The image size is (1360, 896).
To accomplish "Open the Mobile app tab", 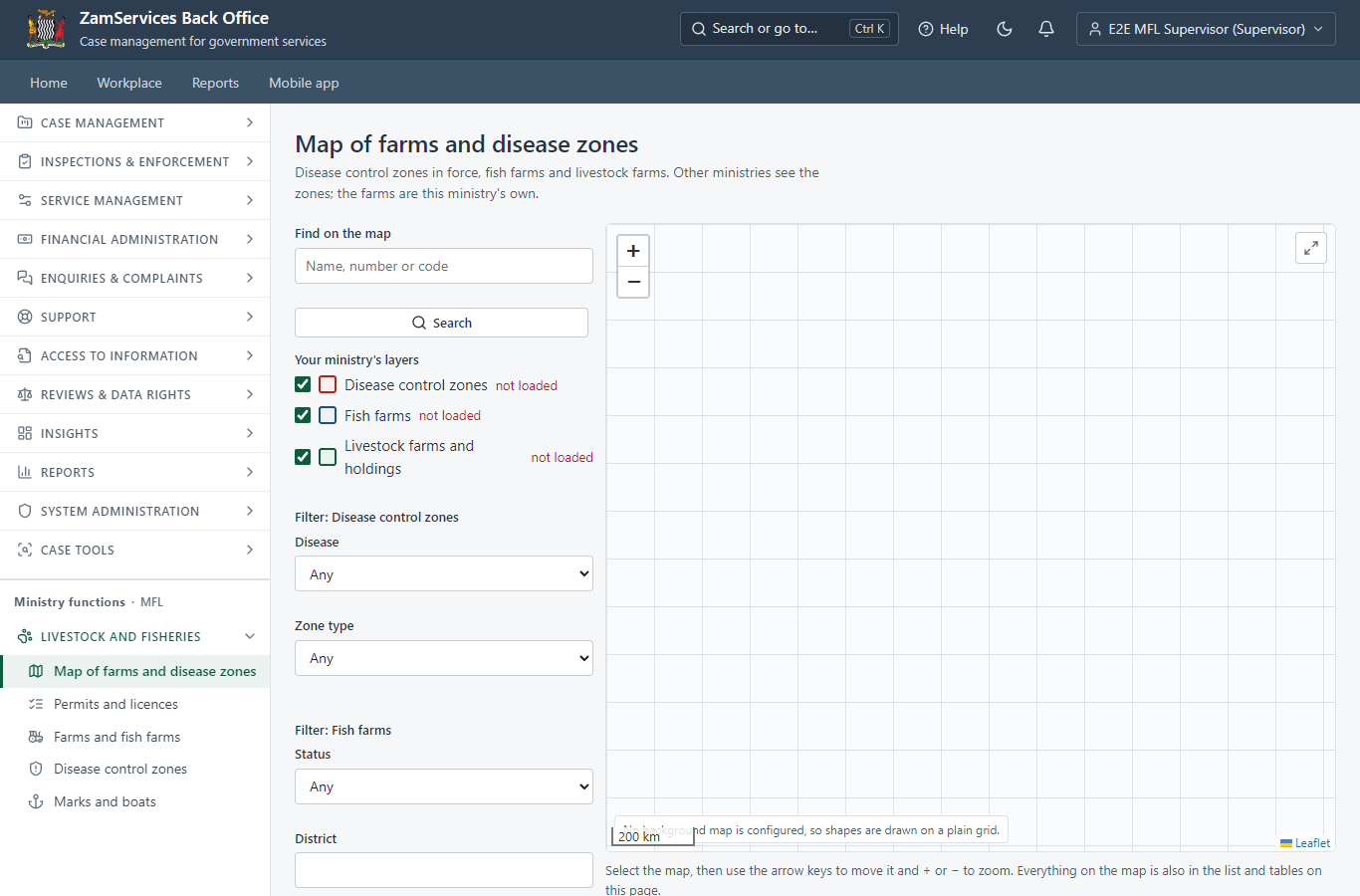I will pyautogui.click(x=304, y=83).
